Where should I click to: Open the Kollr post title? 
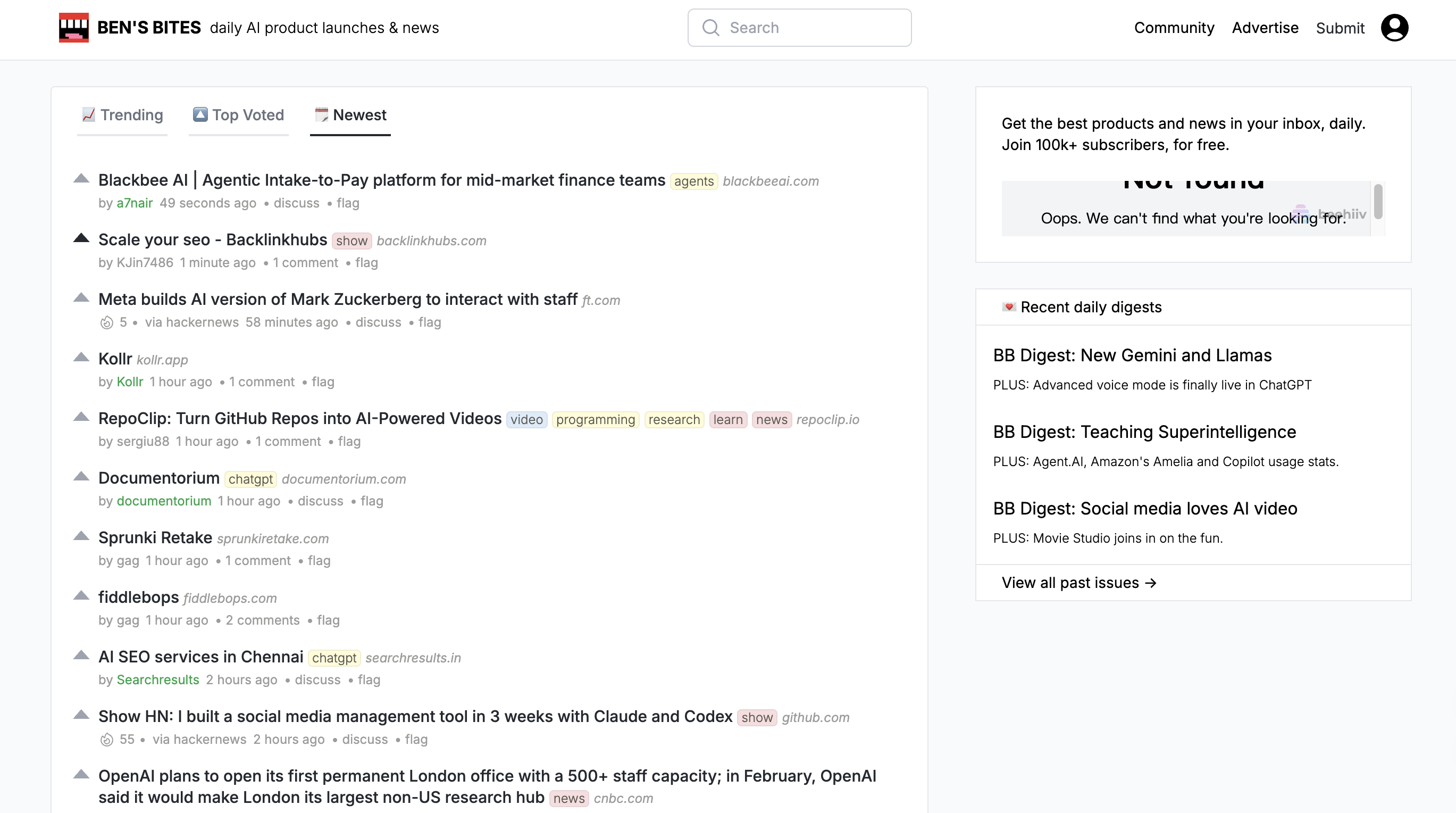[115, 359]
